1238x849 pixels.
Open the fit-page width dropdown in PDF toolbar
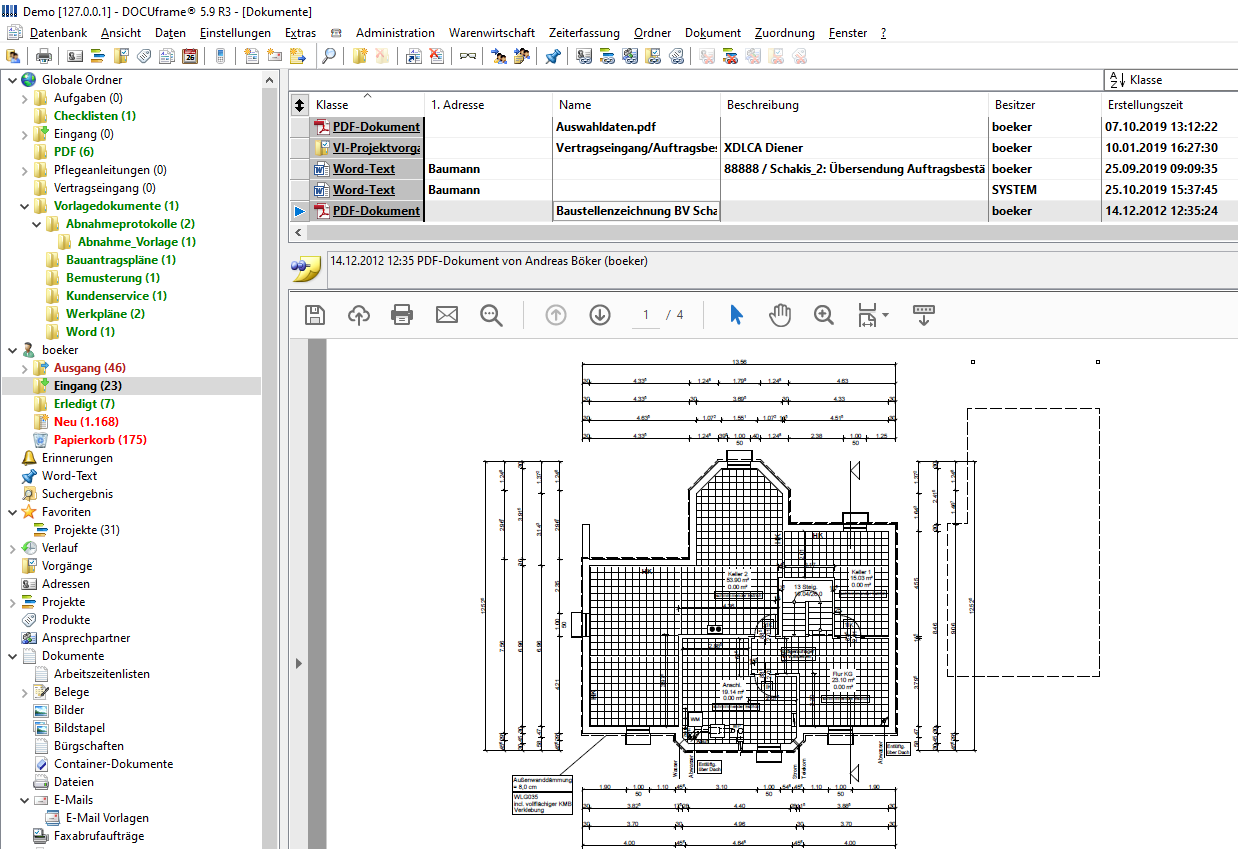(873, 316)
